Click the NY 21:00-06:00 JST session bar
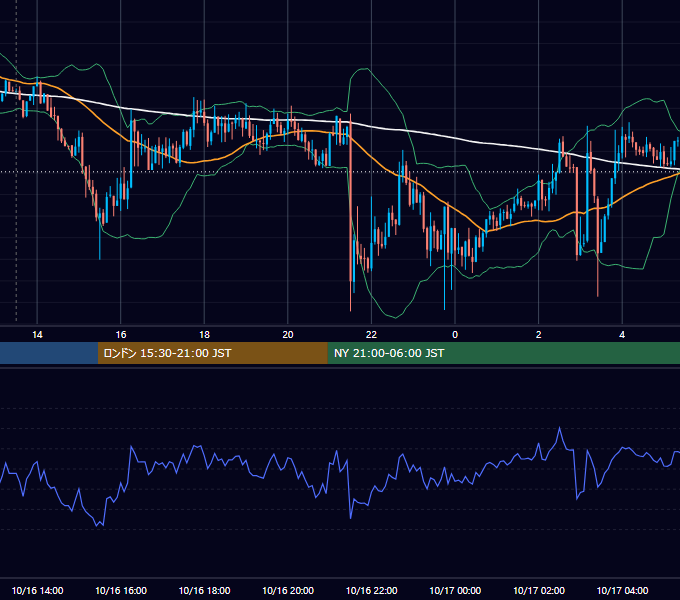The width and height of the screenshot is (680, 600). tap(503, 353)
